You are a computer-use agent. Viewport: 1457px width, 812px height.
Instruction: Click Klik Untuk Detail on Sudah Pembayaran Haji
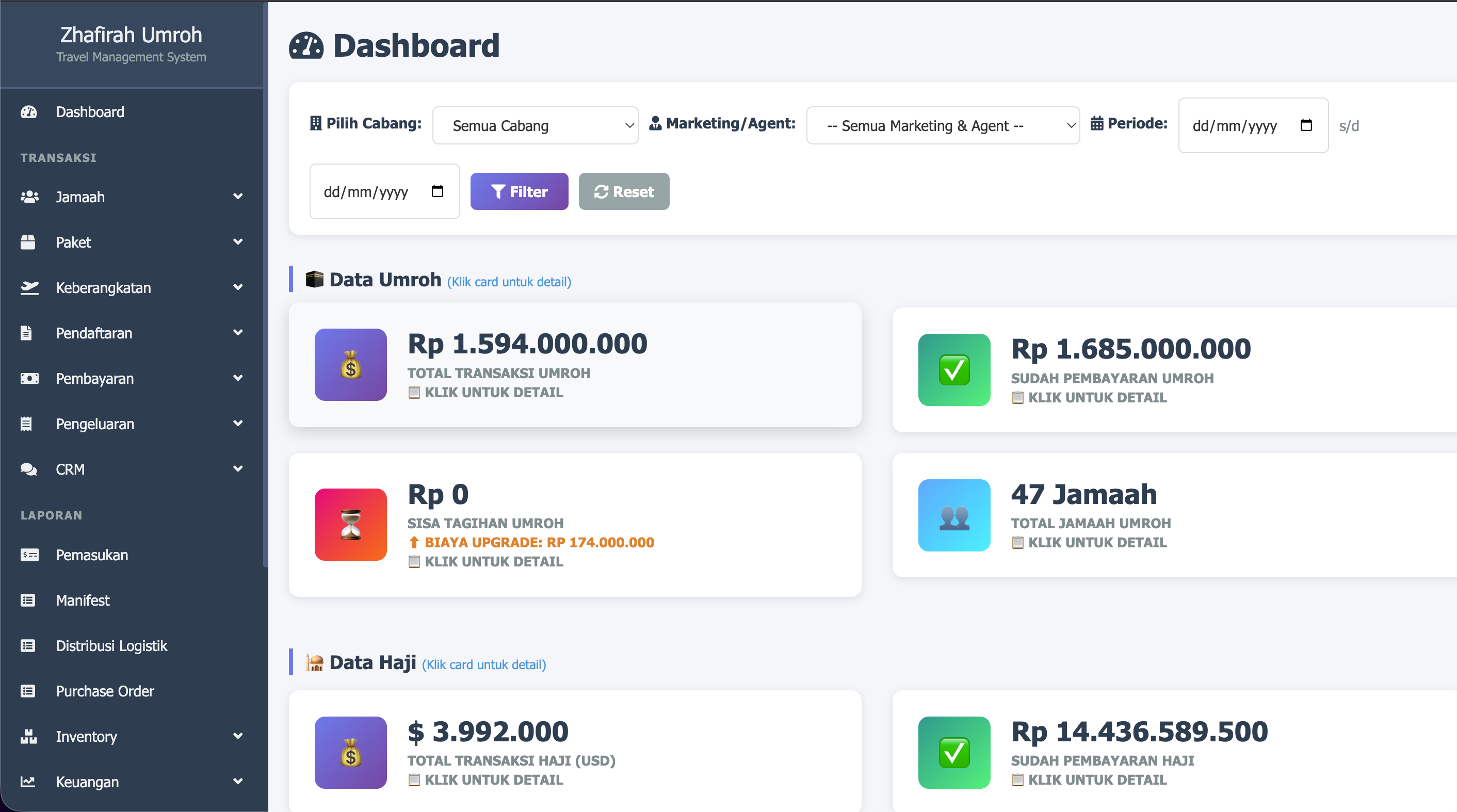tap(1089, 780)
